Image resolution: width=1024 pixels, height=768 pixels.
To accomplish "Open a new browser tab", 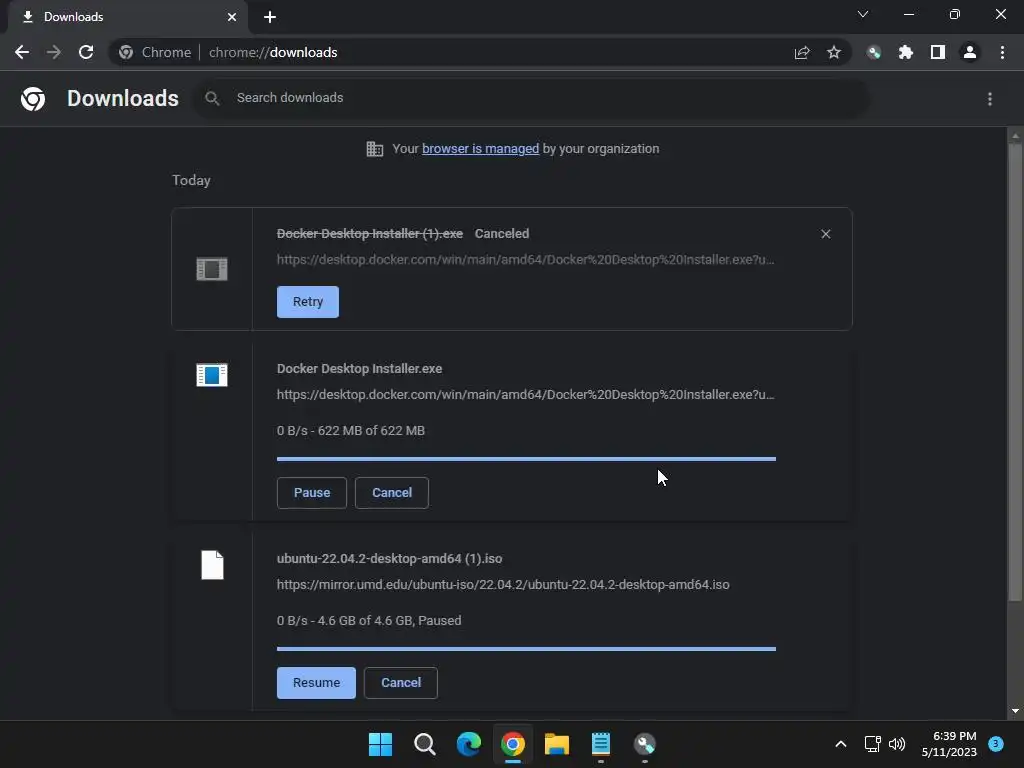I will coord(270,17).
